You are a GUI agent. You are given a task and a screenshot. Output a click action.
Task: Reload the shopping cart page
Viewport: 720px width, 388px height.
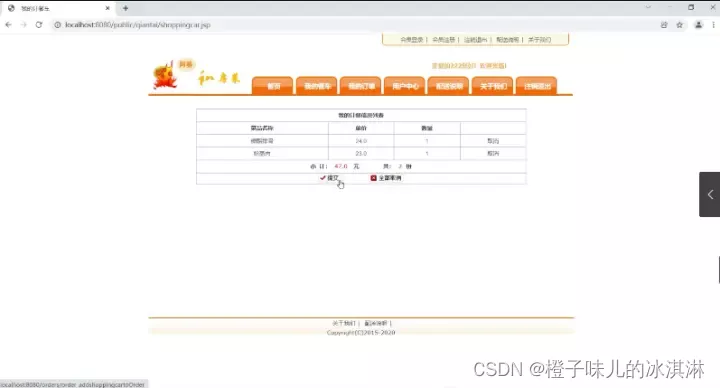pyautogui.click(x=39, y=25)
